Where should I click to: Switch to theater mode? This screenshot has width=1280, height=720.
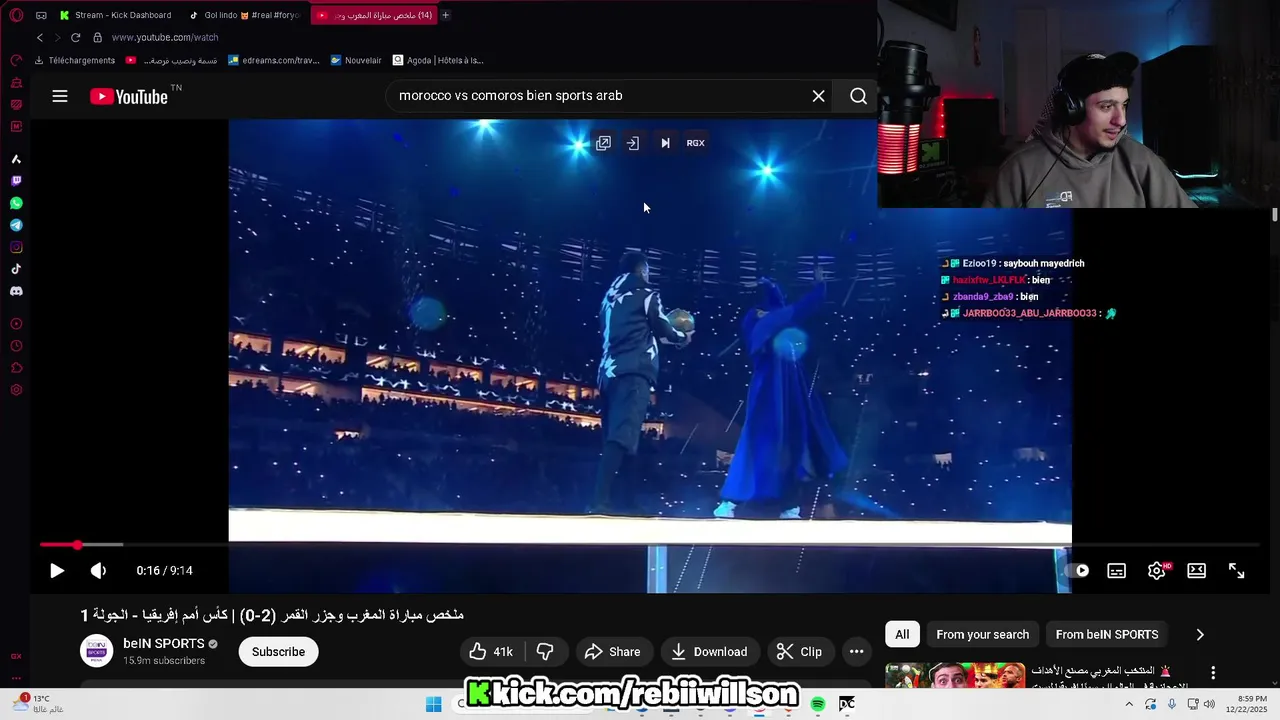1196,570
